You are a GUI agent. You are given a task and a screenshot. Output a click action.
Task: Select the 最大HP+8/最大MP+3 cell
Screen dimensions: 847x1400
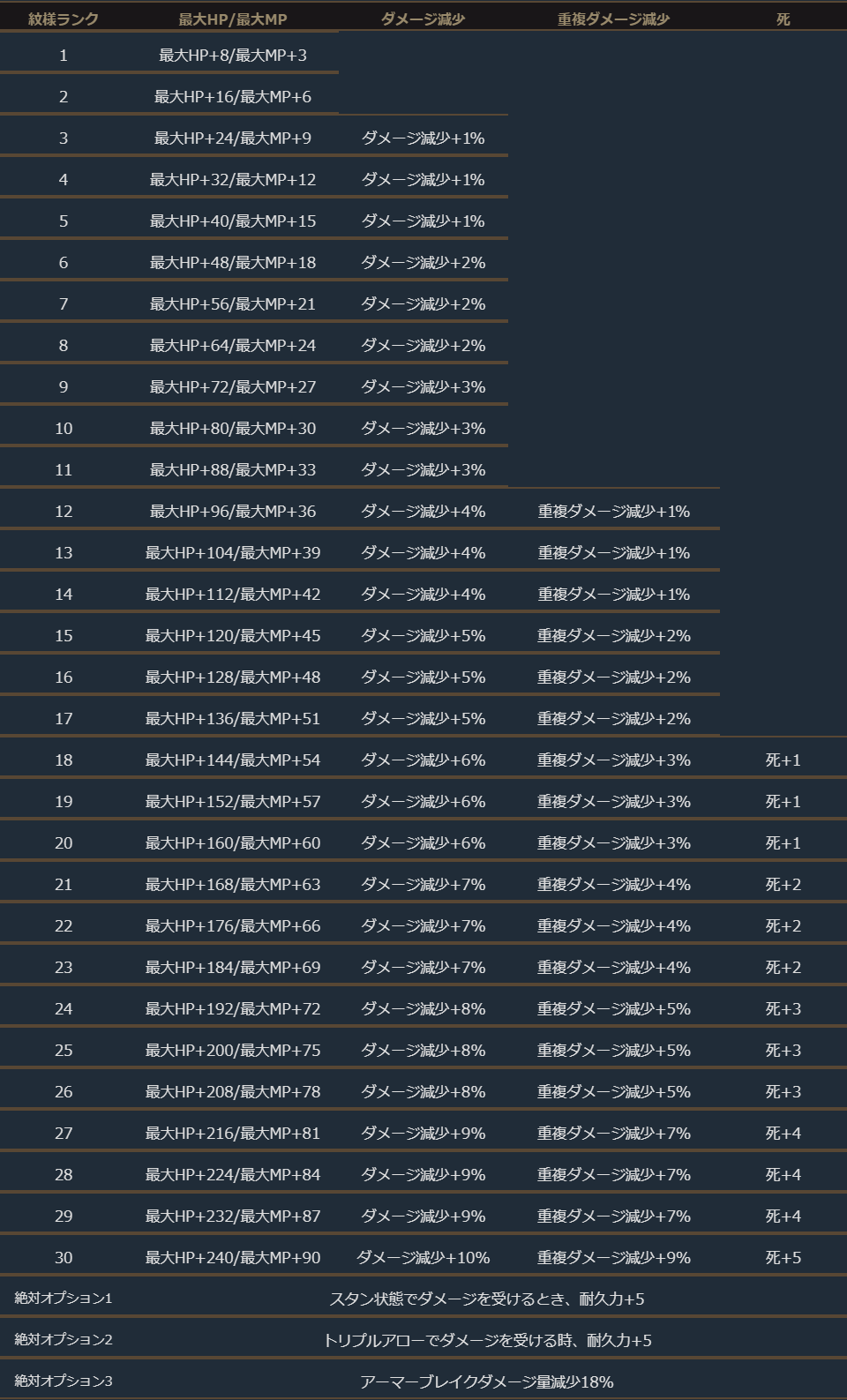pyautogui.click(x=233, y=56)
